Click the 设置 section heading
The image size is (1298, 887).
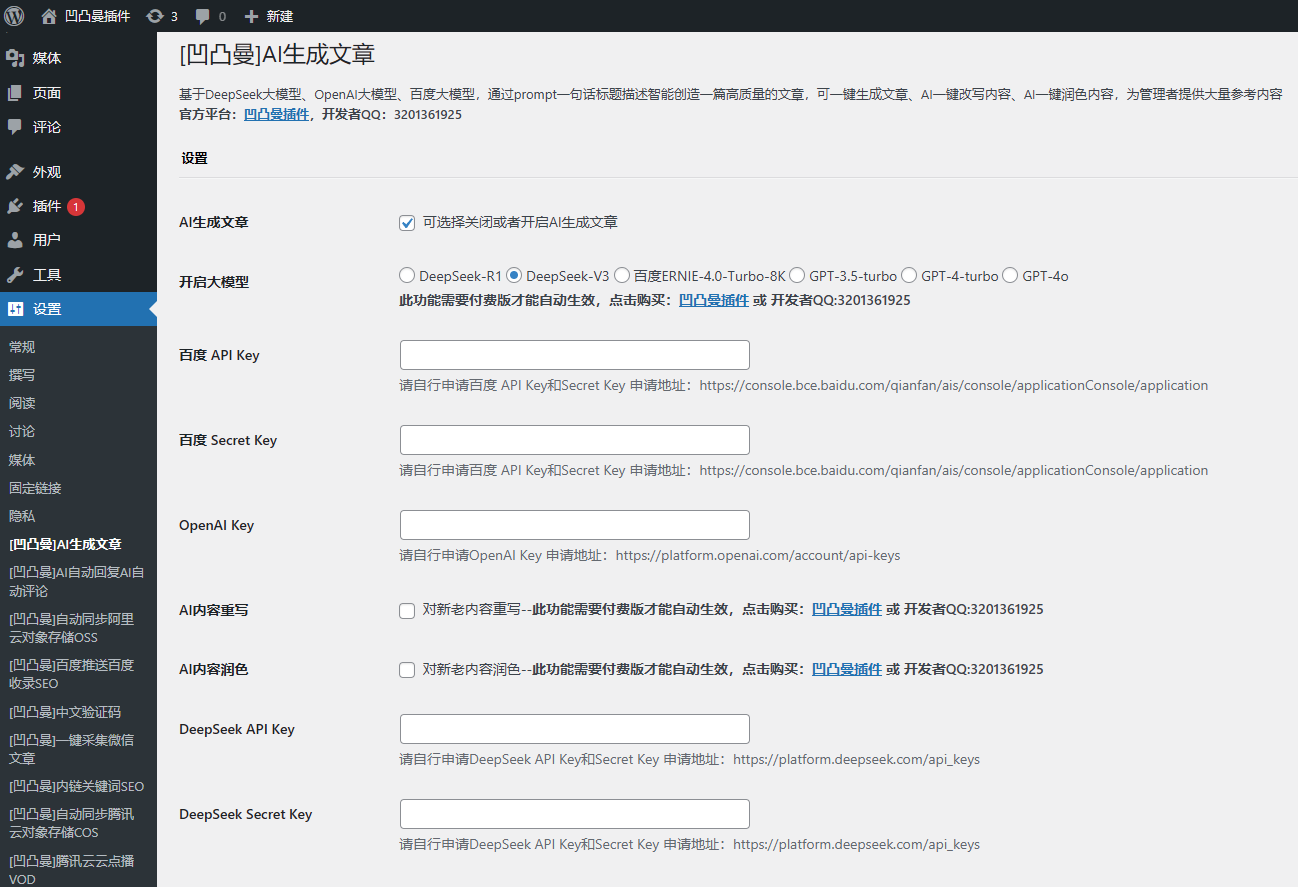pos(195,158)
